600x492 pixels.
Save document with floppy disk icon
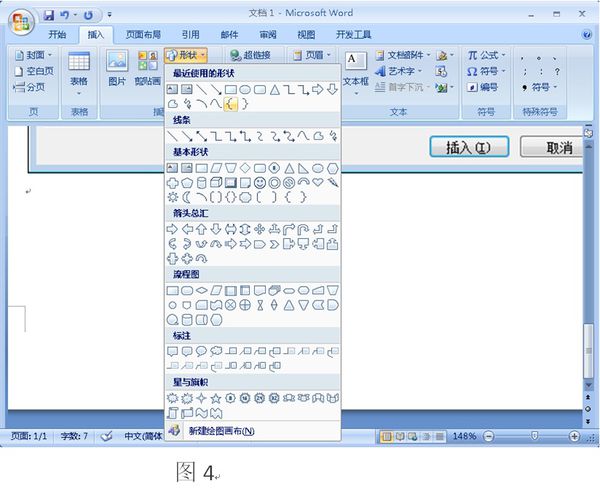tap(49, 15)
